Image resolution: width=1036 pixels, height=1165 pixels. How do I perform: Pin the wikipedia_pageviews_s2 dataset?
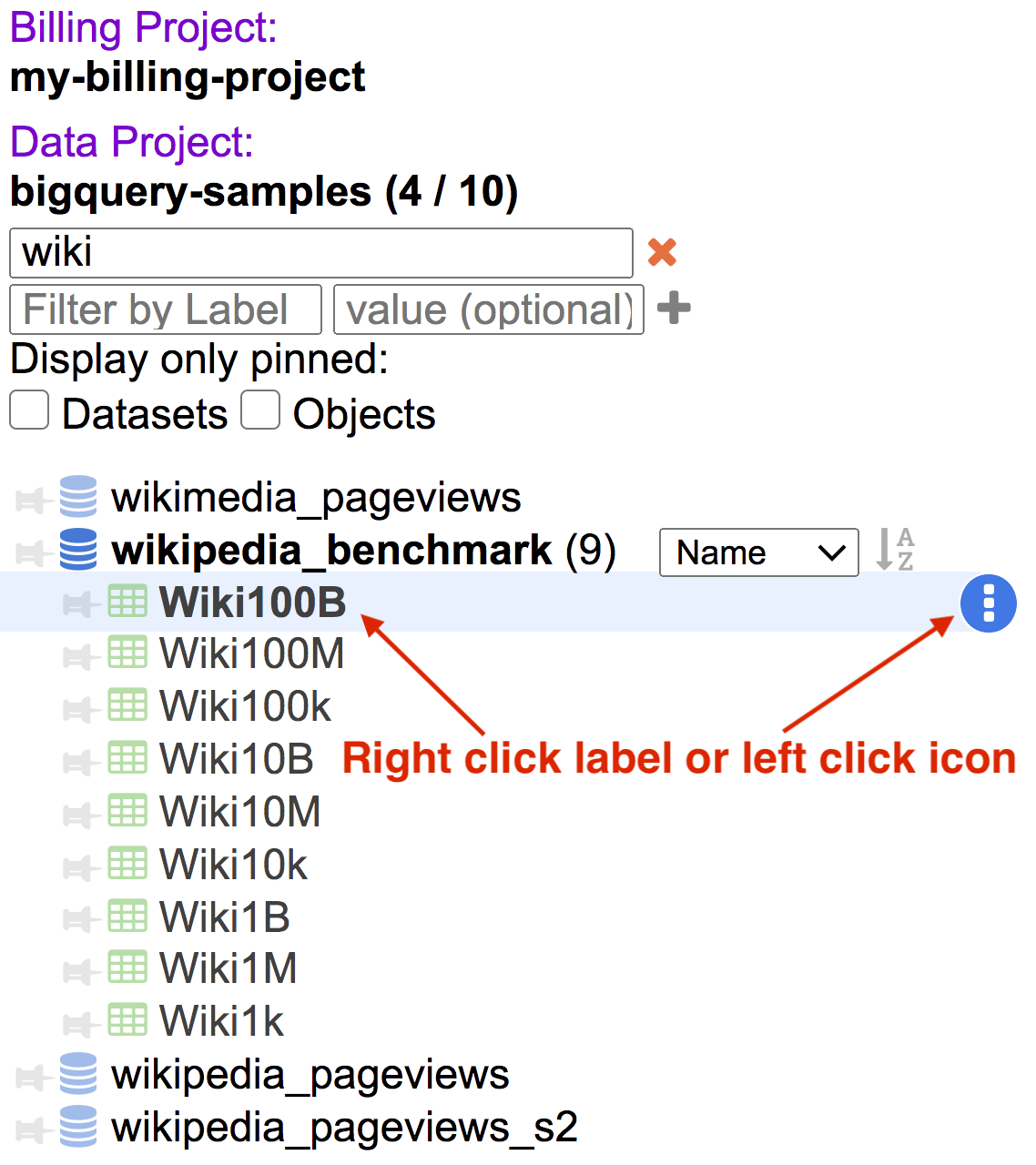[x=30, y=1129]
